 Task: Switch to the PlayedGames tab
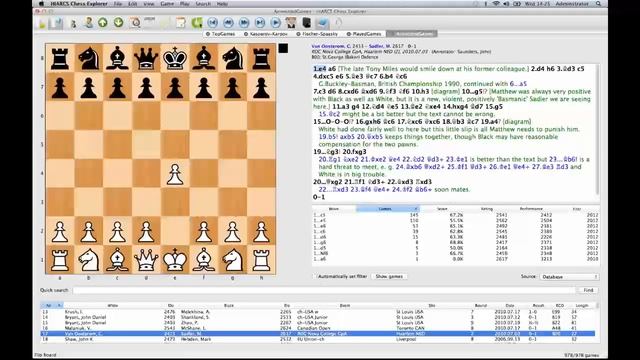(x=364, y=34)
